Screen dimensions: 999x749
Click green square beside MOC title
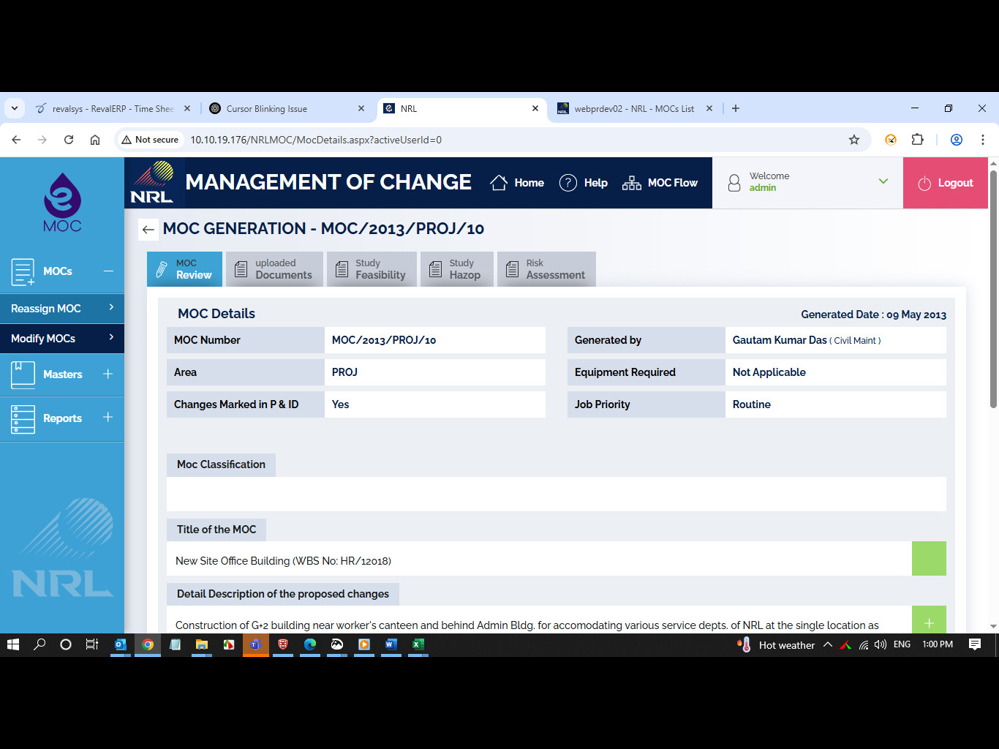tap(928, 559)
